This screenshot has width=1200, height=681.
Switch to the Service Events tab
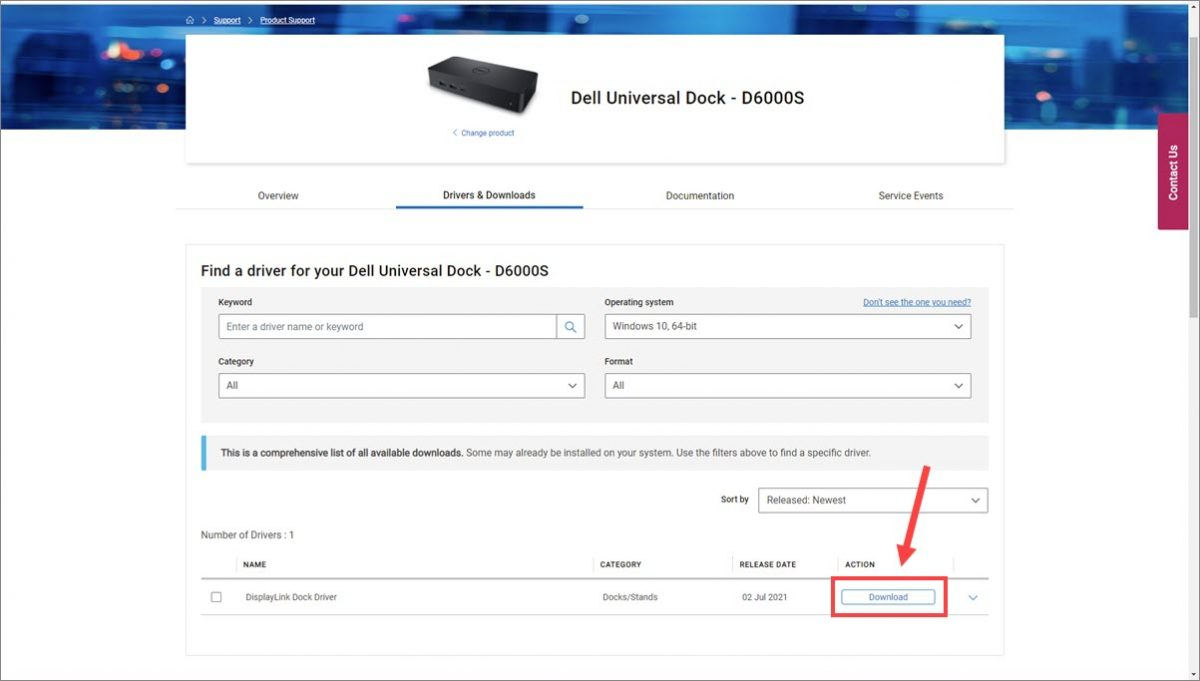point(910,195)
